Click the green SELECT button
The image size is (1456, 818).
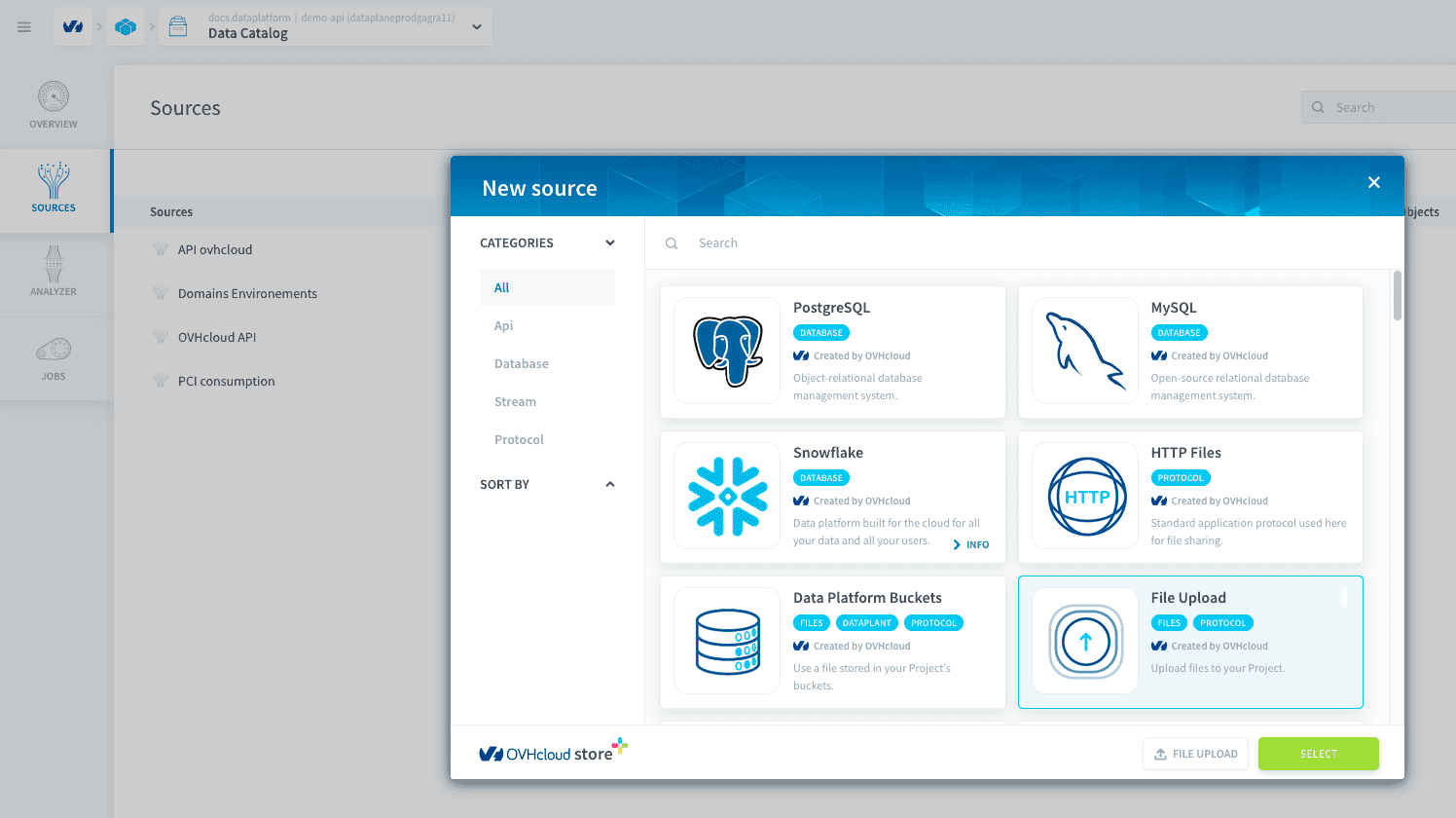(x=1319, y=754)
